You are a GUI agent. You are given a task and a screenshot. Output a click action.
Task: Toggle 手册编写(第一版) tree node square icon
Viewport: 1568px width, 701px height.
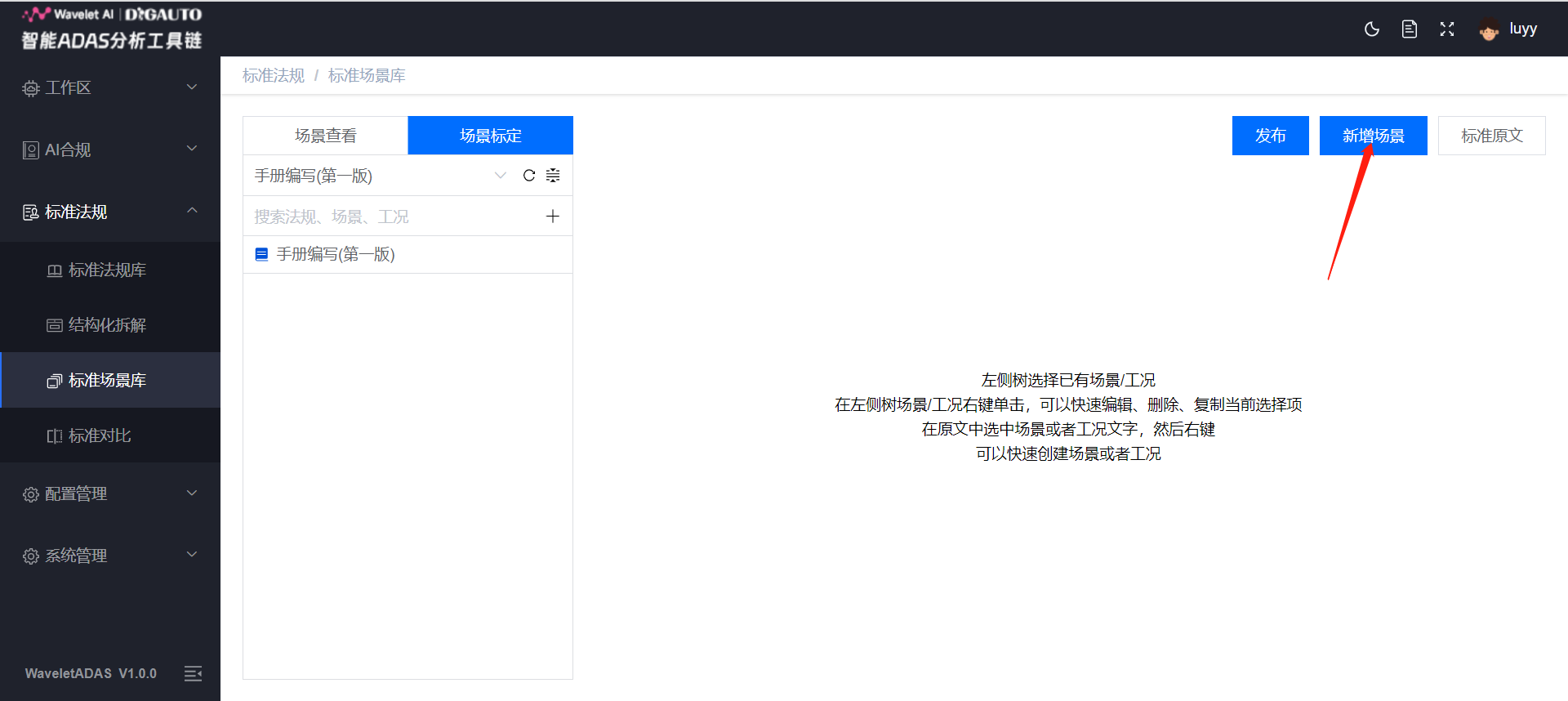(x=261, y=254)
